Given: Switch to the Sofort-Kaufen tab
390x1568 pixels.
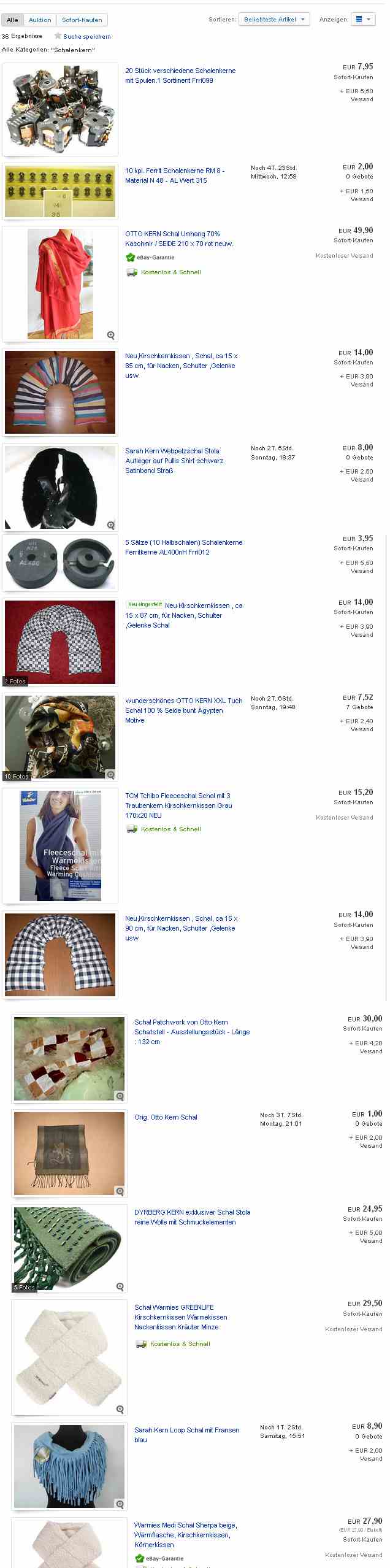Looking at the screenshot, I should click(x=82, y=20).
